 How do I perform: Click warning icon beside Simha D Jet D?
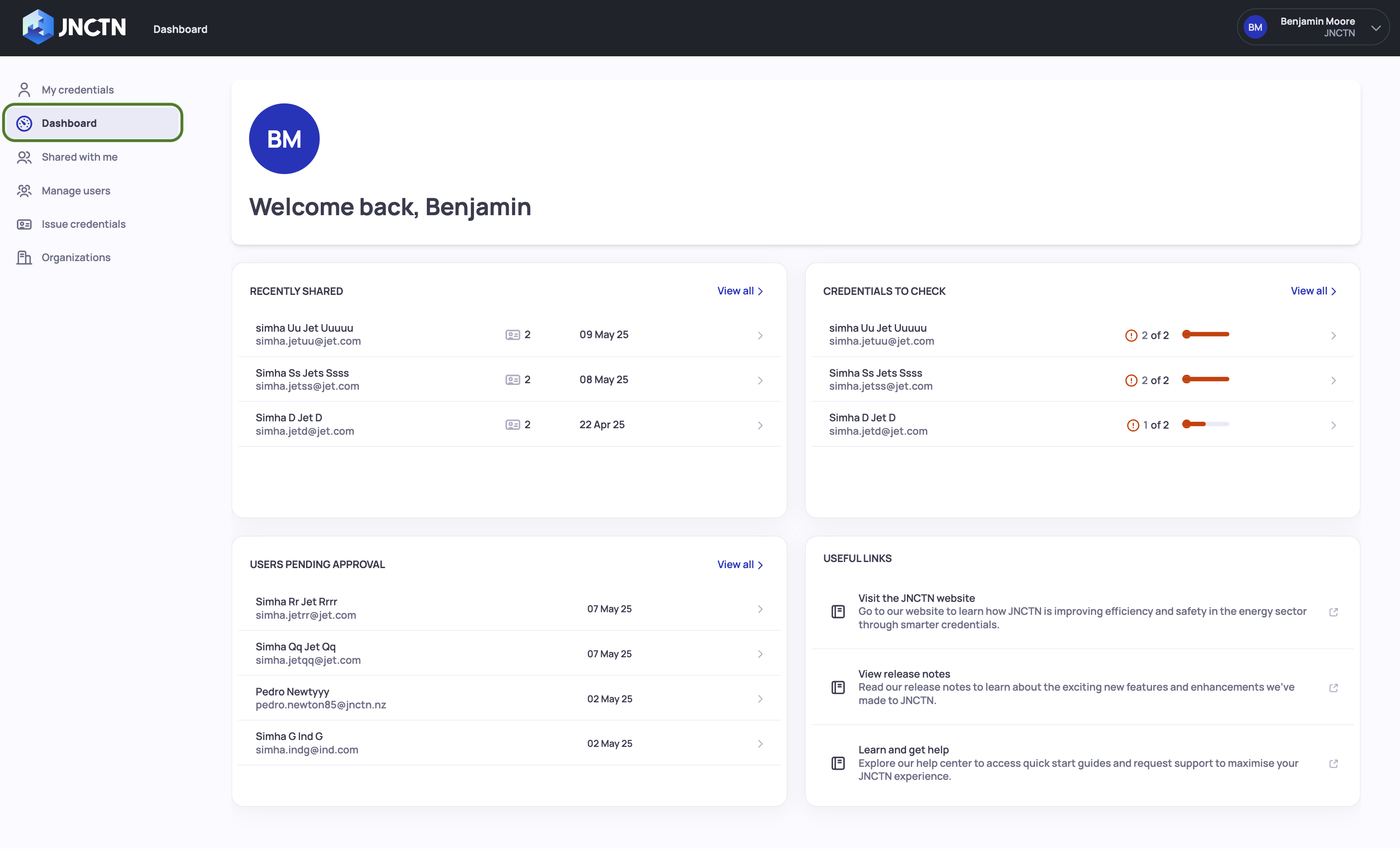(1132, 425)
